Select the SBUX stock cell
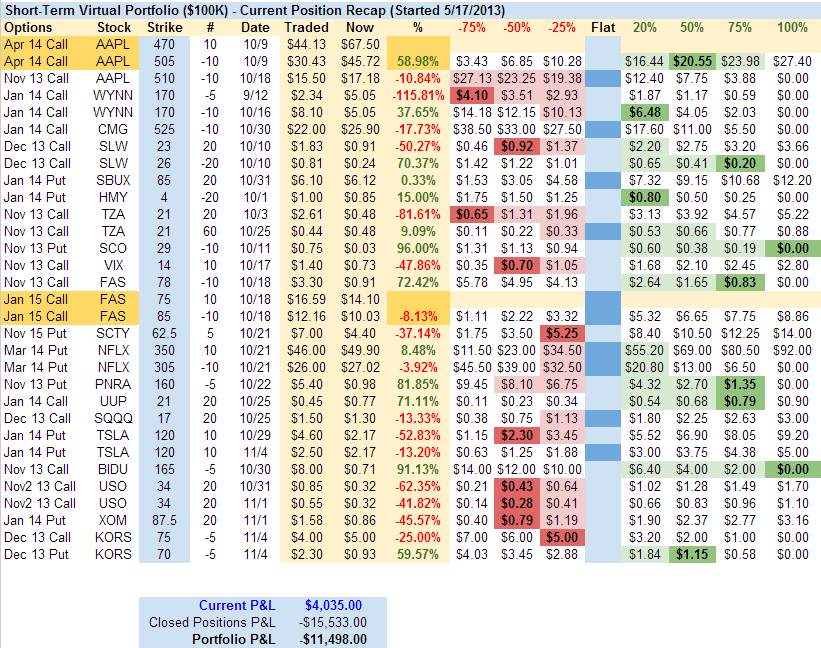This screenshot has width=821, height=648. [x=113, y=180]
